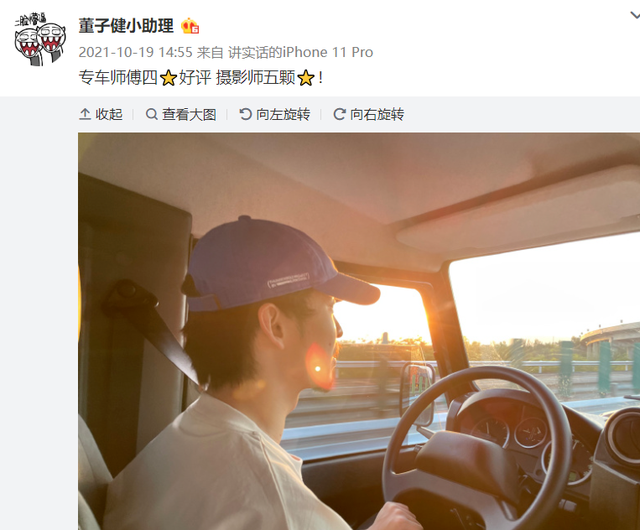Click the second star emoji after 摄影师五颗

(x=306, y=78)
